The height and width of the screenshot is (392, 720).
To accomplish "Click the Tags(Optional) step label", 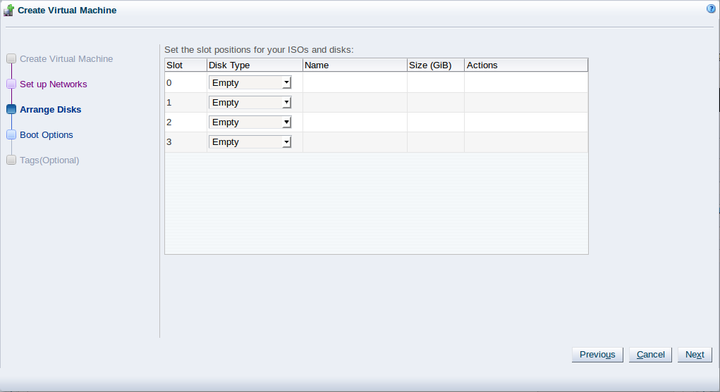I will [x=50, y=160].
